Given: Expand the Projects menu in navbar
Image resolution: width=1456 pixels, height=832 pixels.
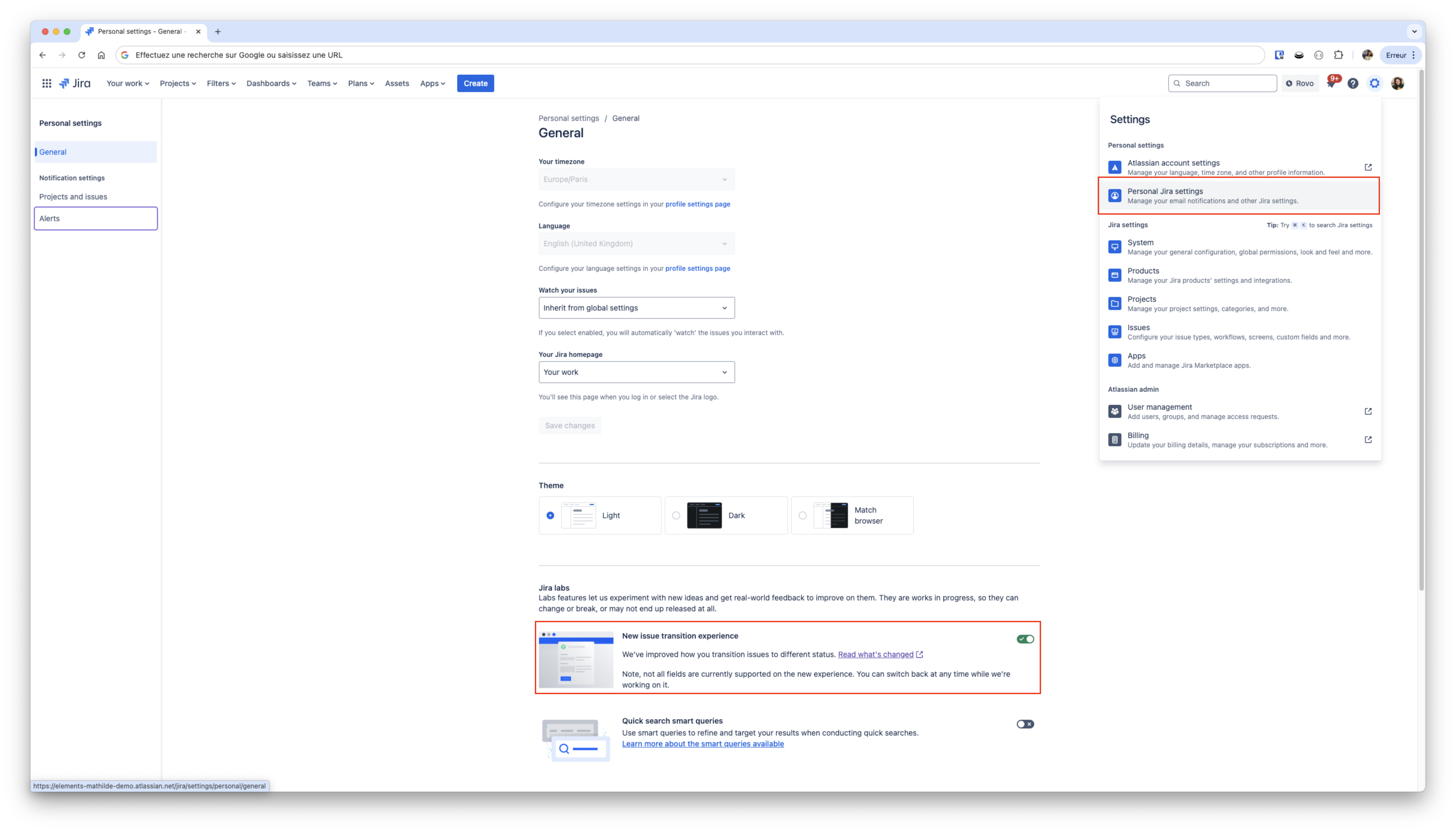Looking at the screenshot, I should pyautogui.click(x=178, y=83).
